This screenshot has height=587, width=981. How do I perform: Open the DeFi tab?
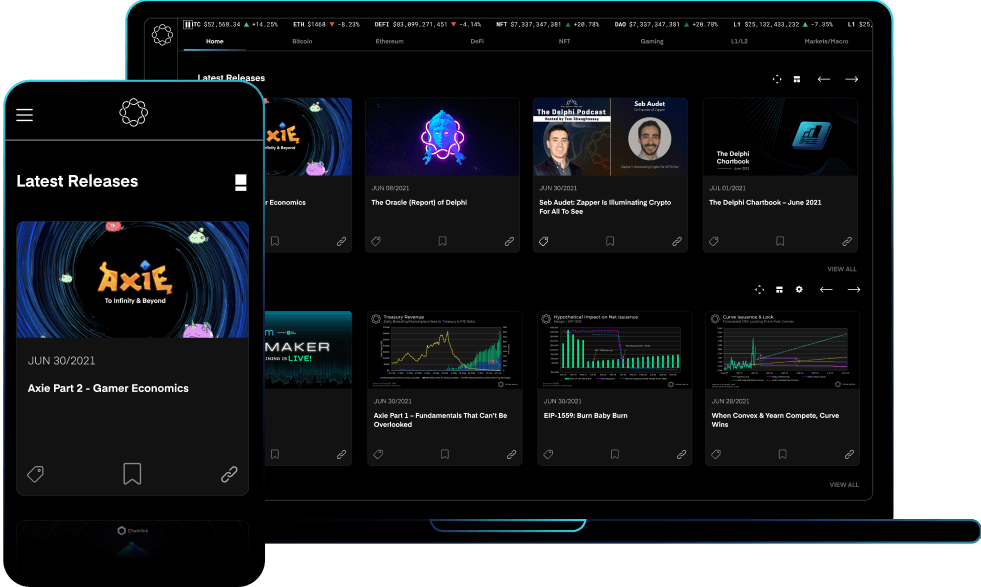tap(477, 41)
